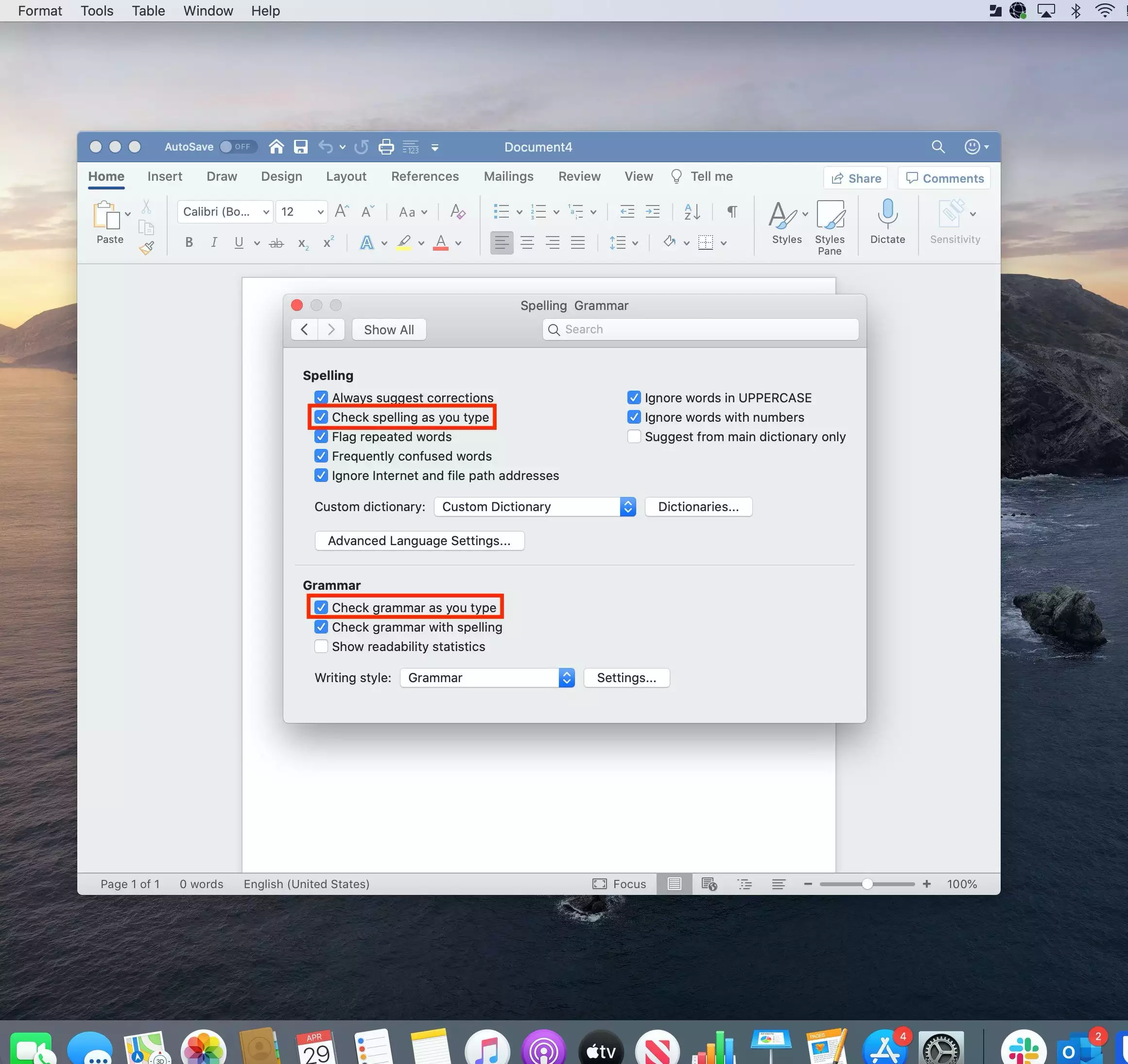Click the zoom slider in status bar

click(x=867, y=884)
